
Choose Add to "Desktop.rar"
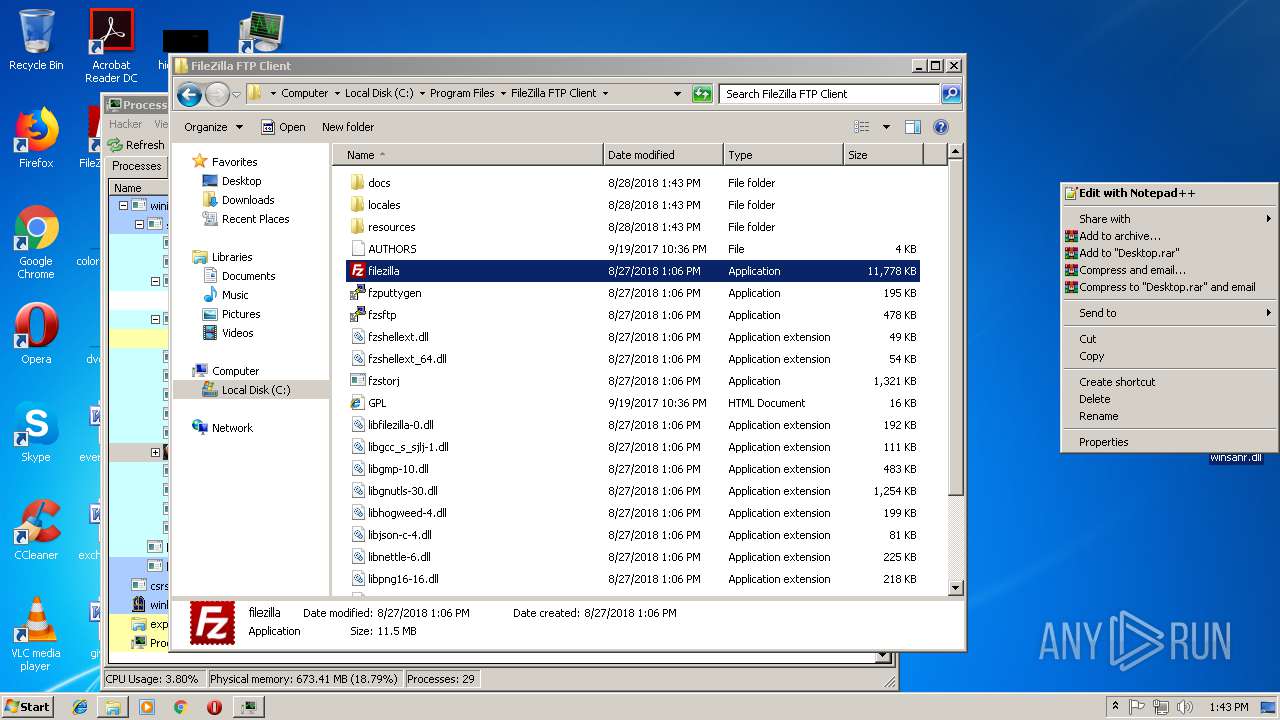1168,253
